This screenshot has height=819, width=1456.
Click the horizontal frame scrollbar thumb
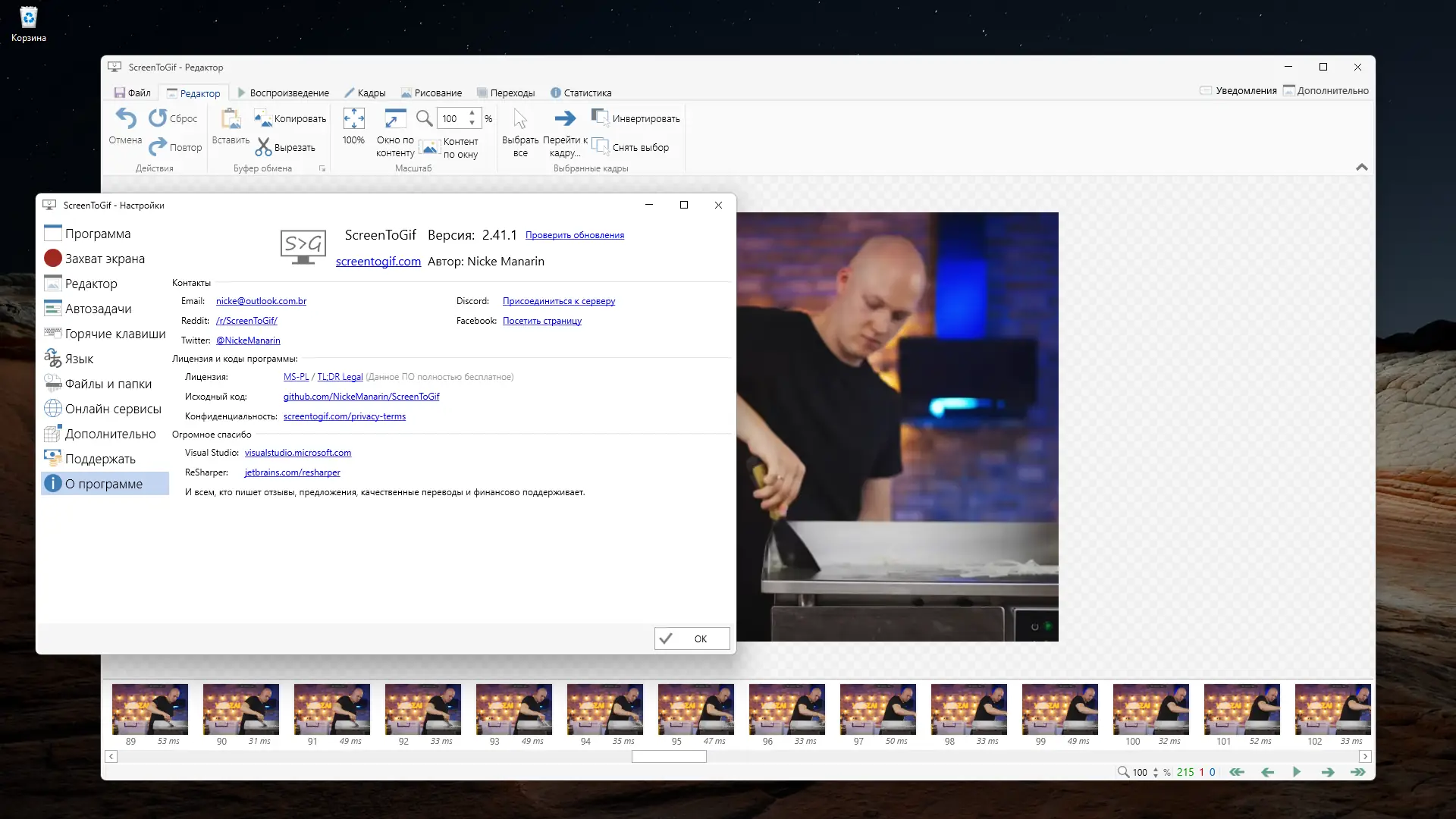tap(669, 756)
